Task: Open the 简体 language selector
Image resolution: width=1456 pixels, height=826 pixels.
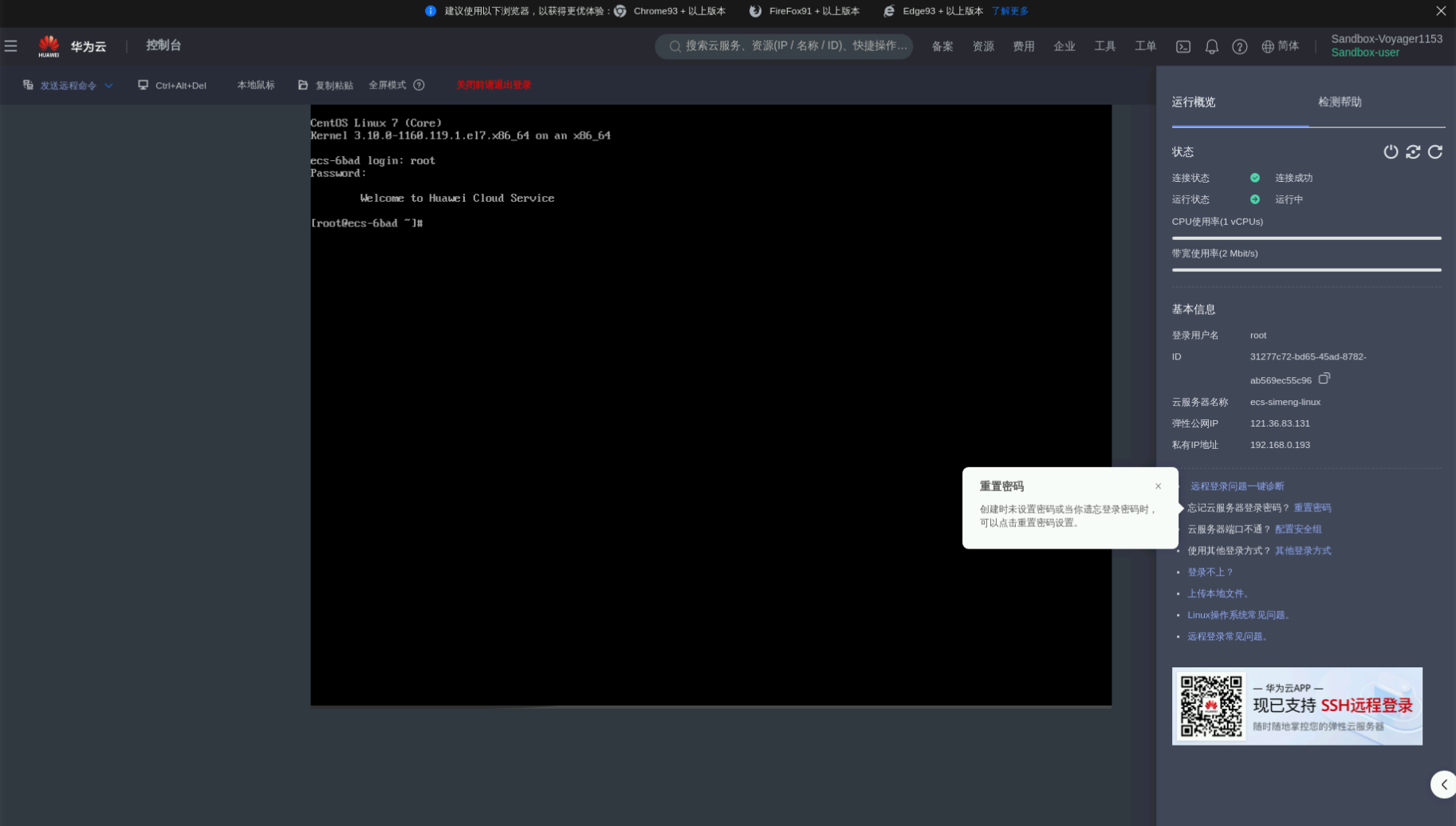Action: click(1280, 46)
